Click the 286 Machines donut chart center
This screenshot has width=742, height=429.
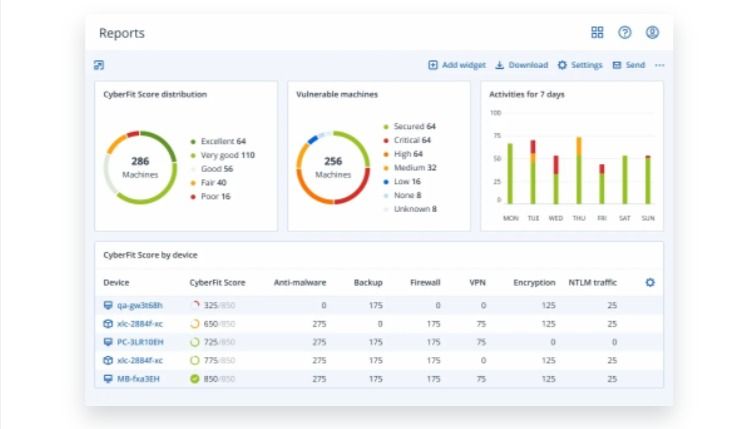[140, 167]
